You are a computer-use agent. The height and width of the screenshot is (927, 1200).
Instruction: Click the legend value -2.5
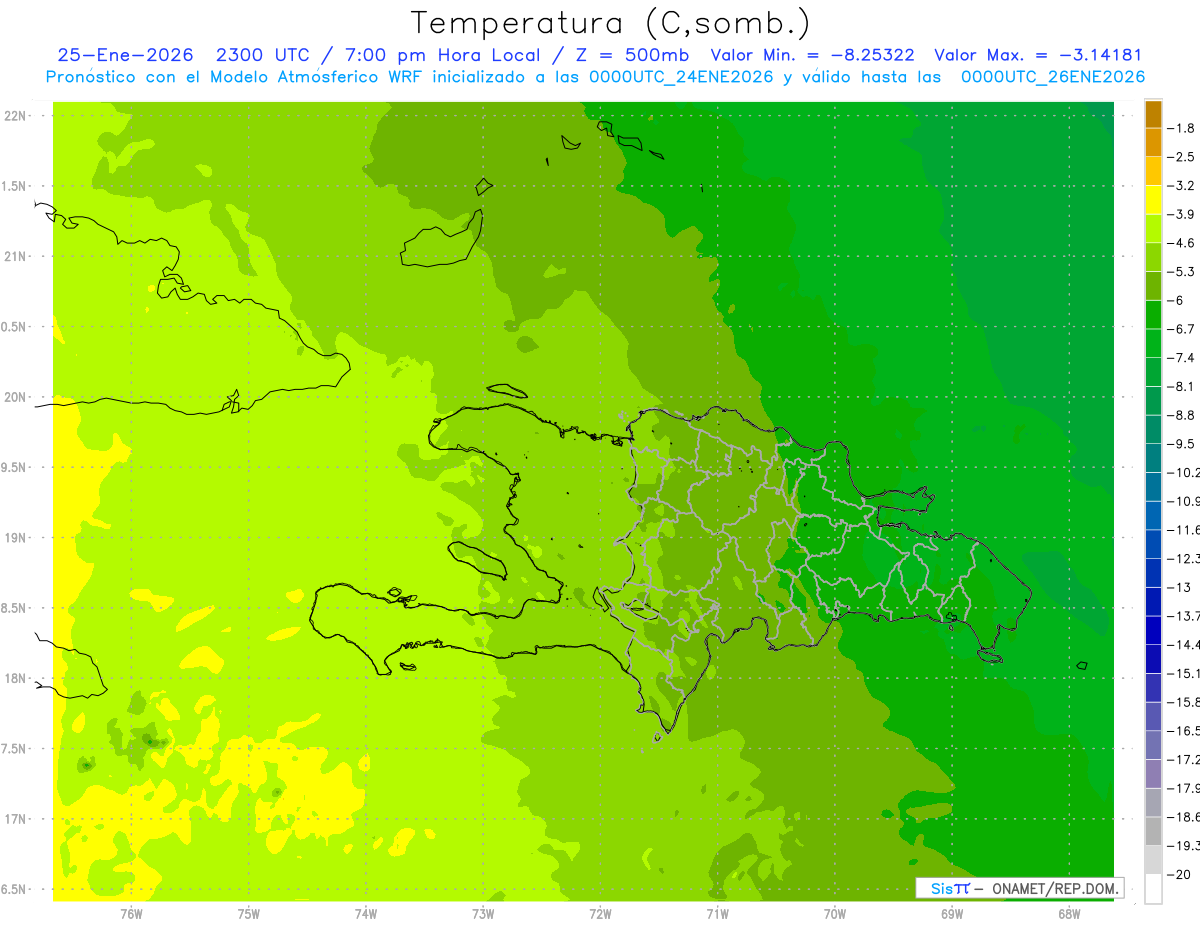[1182, 157]
